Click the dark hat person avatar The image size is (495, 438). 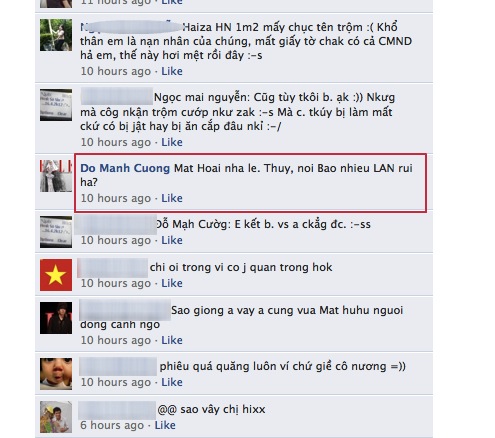tap(56, 318)
